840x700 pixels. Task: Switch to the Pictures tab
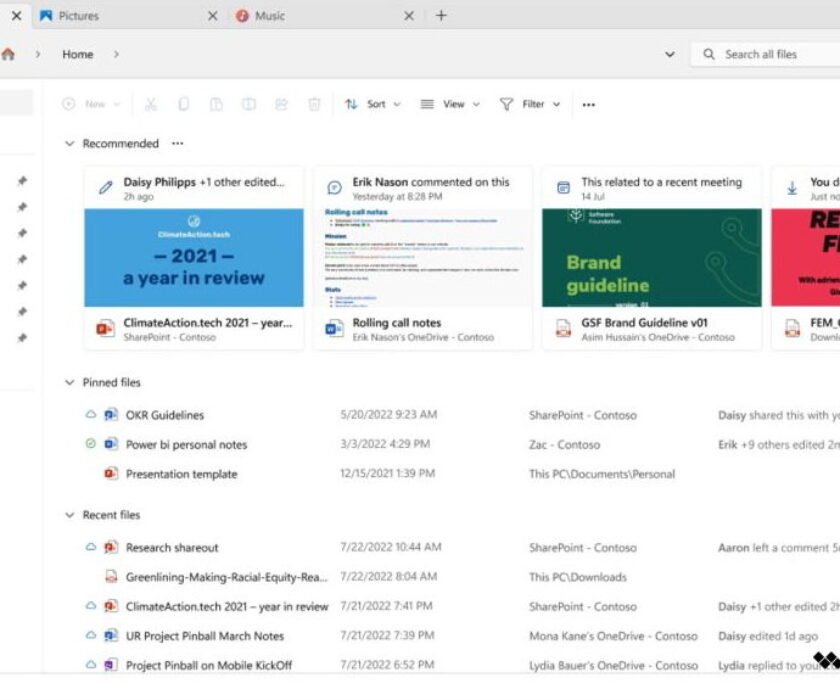pos(78,16)
